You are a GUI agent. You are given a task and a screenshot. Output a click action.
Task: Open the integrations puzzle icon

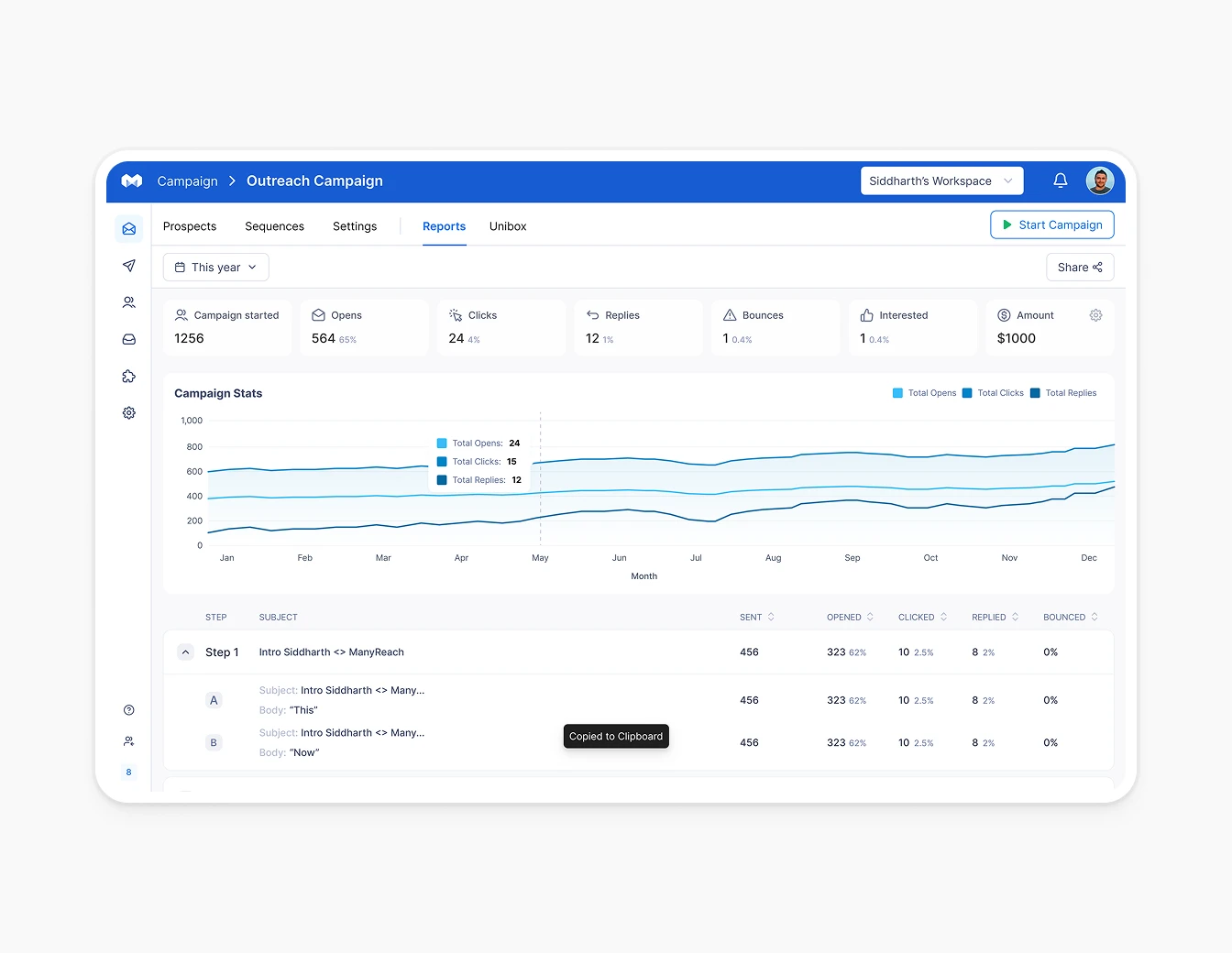pyautogui.click(x=128, y=376)
